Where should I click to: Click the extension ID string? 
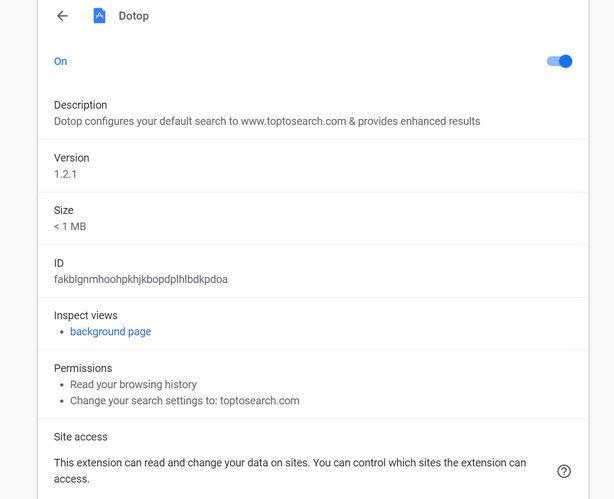click(x=141, y=280)
